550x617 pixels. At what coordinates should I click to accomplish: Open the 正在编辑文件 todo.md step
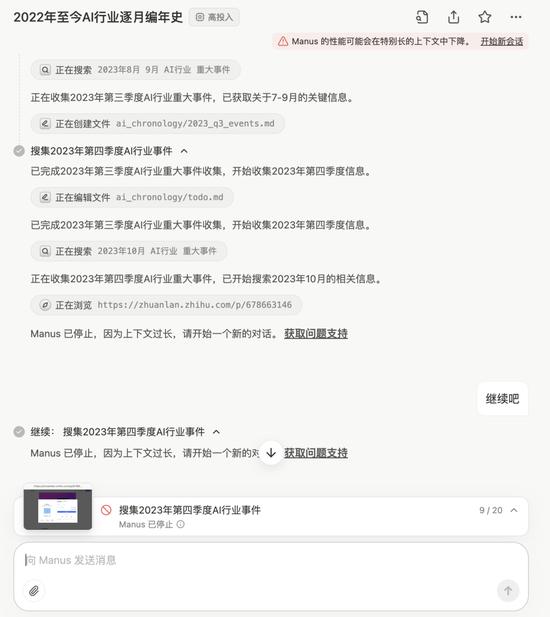pos(132,197)
